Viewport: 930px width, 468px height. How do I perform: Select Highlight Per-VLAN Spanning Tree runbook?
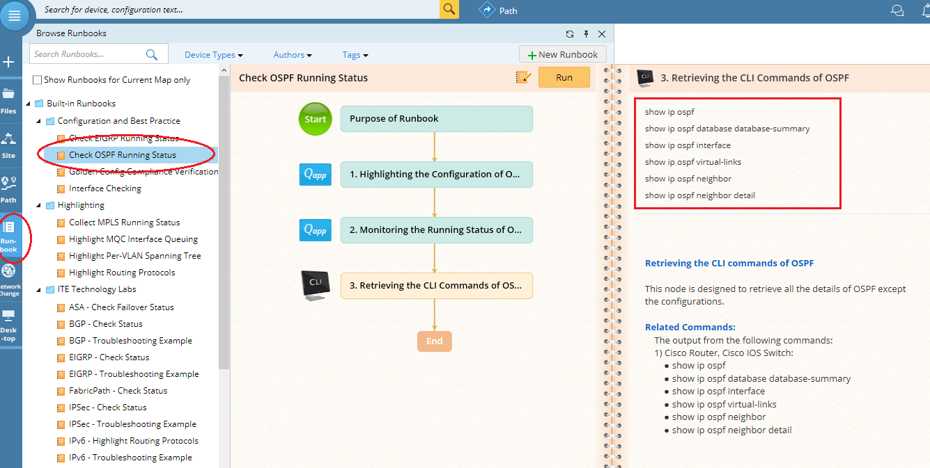[x=135, y=256]
